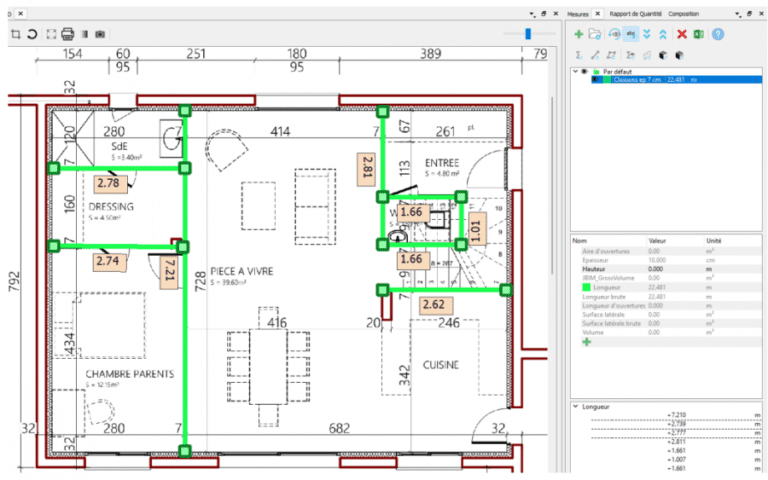Collapse the Par défaut tree group

tap(576, 72)
